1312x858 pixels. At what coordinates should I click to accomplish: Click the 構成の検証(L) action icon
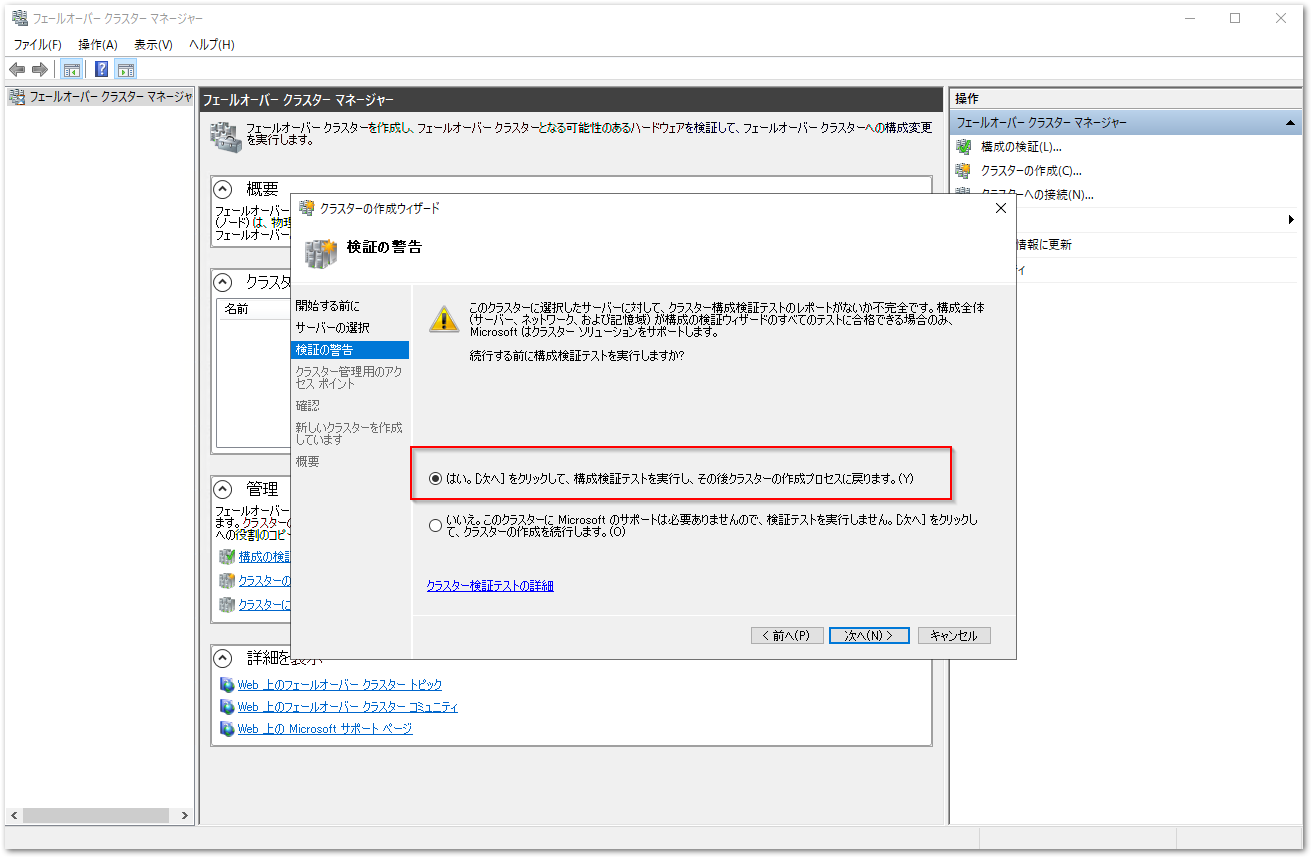[x=964, y=146]
